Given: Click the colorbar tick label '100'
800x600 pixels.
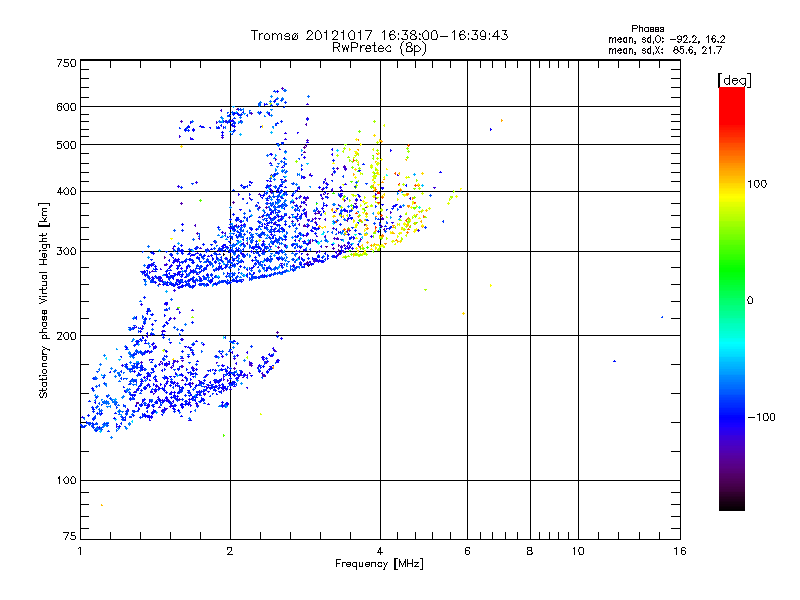Looking at the screenshot, I should (757, 184).
